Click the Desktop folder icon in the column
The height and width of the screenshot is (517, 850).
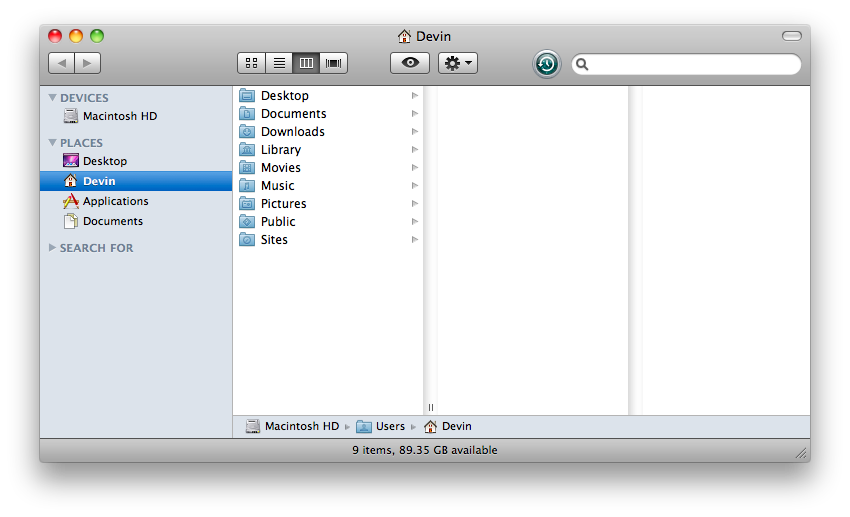point(247,95)
